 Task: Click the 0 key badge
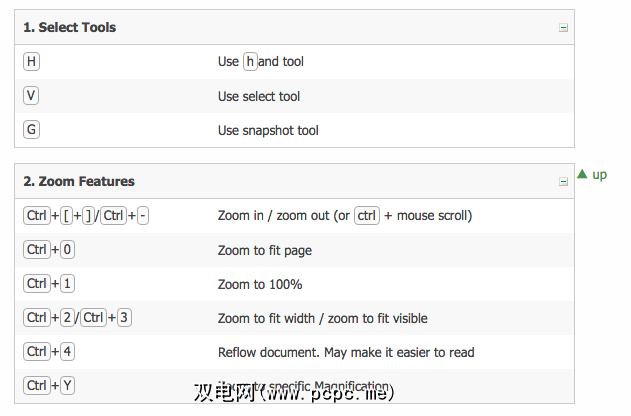tap(68, 250)
